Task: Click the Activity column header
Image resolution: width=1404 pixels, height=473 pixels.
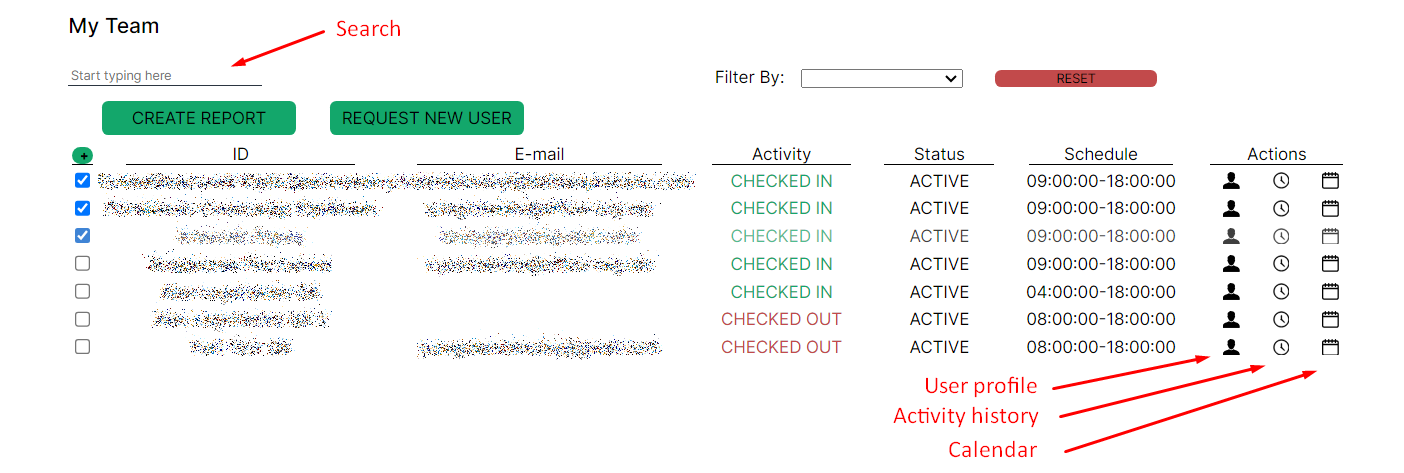Action: click(x=781, y=154)
